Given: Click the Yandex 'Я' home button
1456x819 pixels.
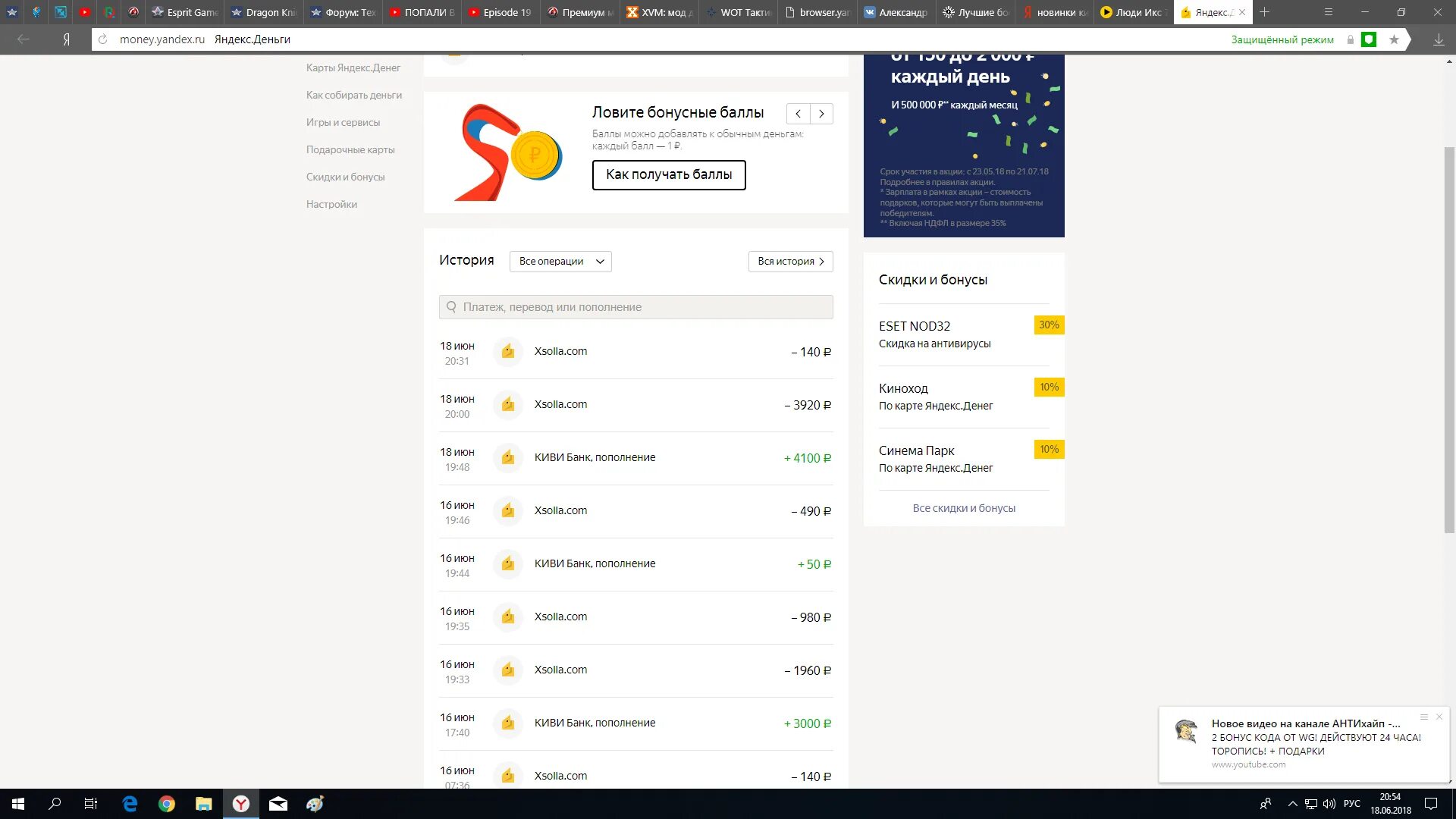Looking at the screenshot, I should click(66, 39).
